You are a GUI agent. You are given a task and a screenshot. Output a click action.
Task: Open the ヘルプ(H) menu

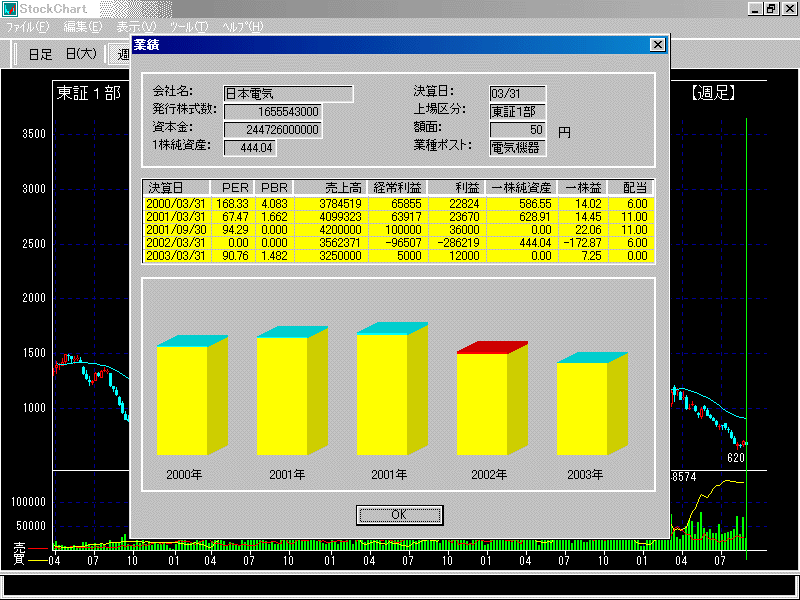point(243,27)
